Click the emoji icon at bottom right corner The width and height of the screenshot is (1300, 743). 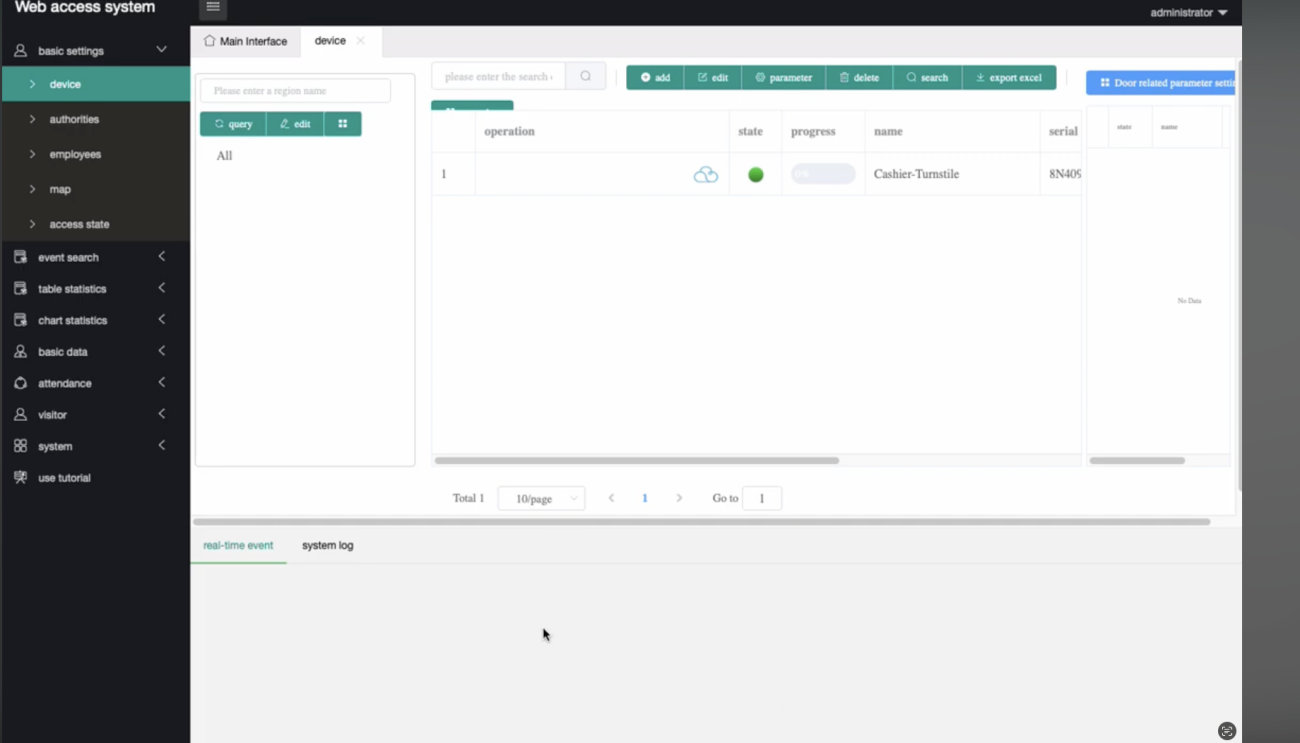[1227, 731]
